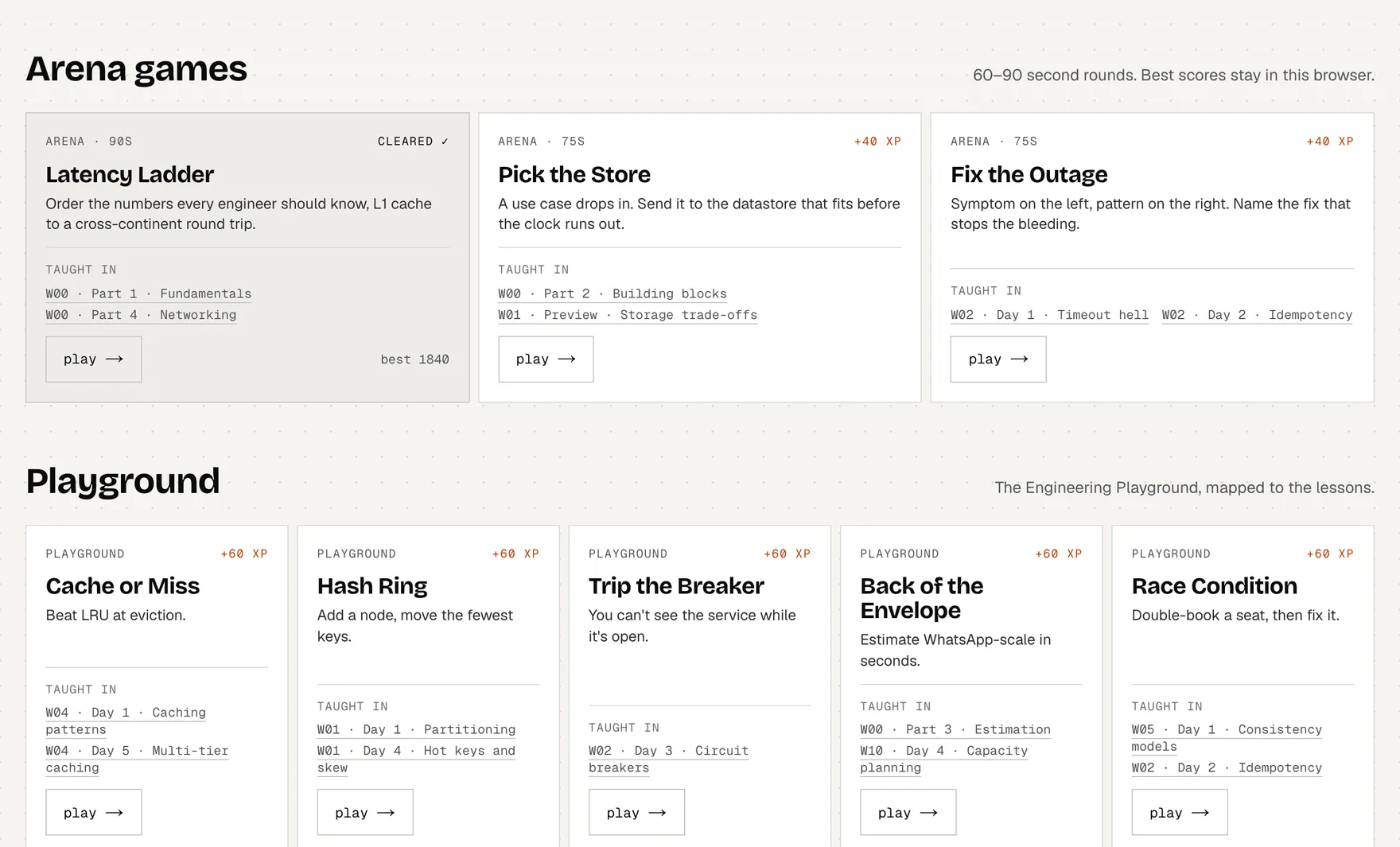Viewport: 1400px width, 847px height.
Task: Play the Trip the Breaker playground
Action: coord(636,812)
